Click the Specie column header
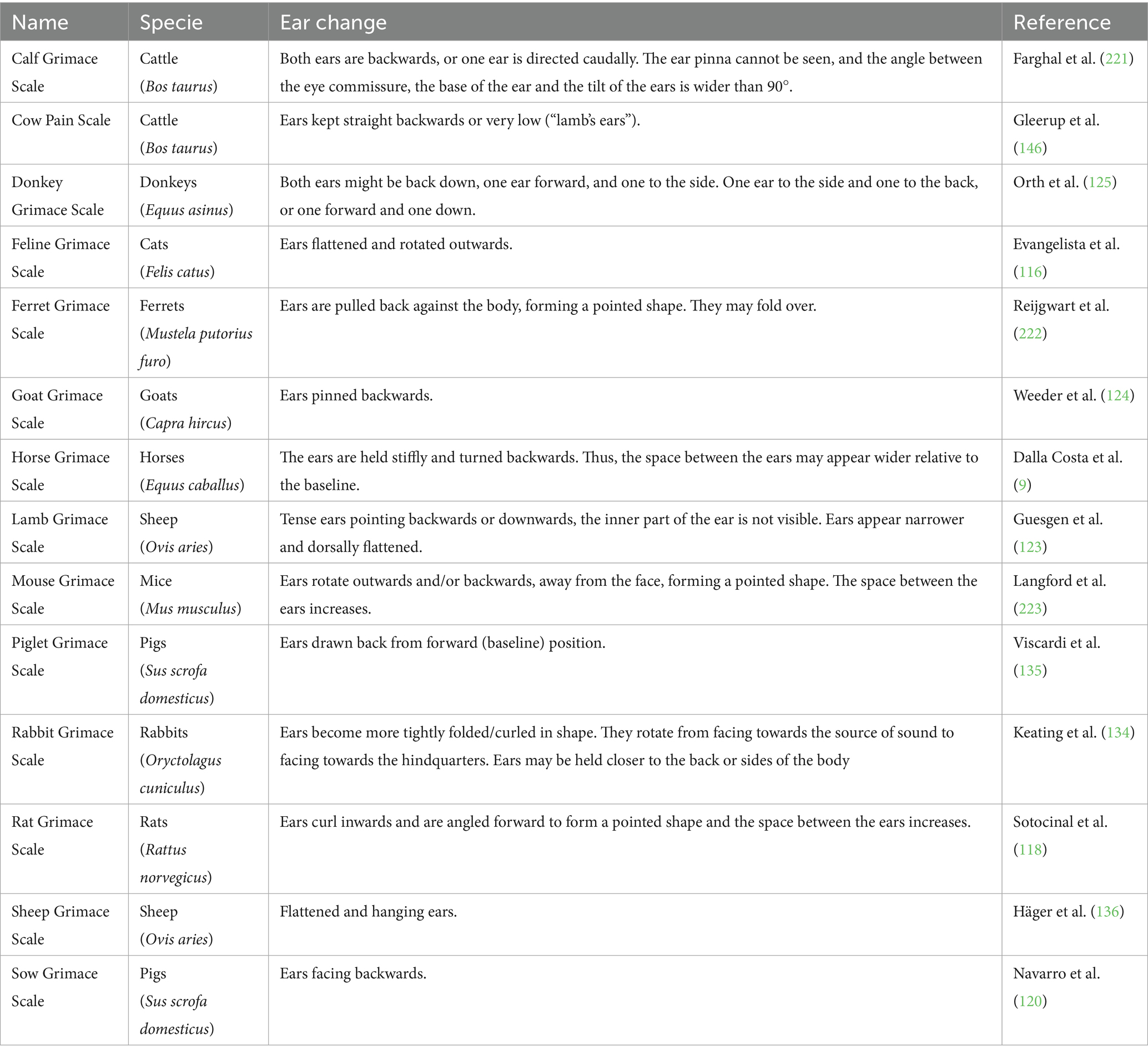The height and width of the screenshot is (1055, 1148). (172, 22)
